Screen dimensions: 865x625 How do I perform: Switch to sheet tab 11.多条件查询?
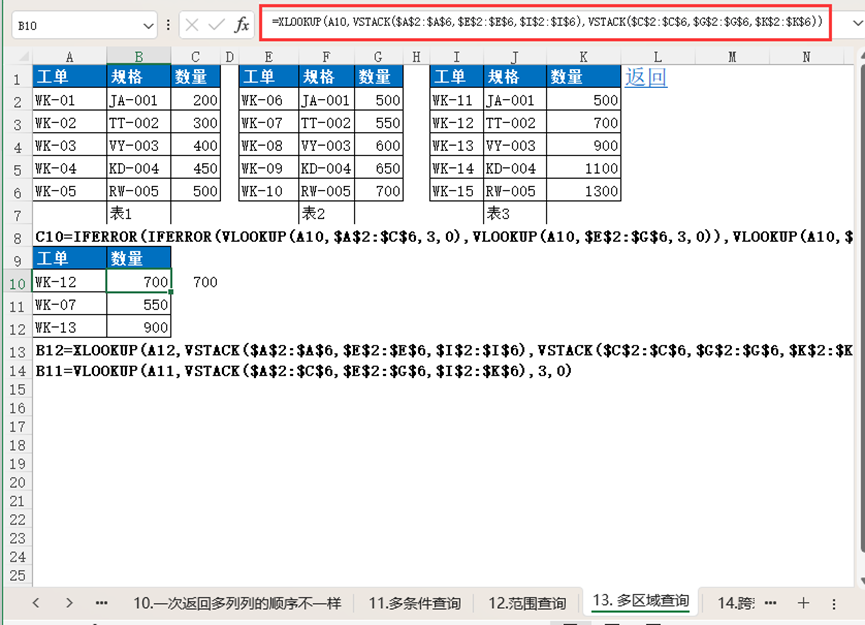pos(414,603)
